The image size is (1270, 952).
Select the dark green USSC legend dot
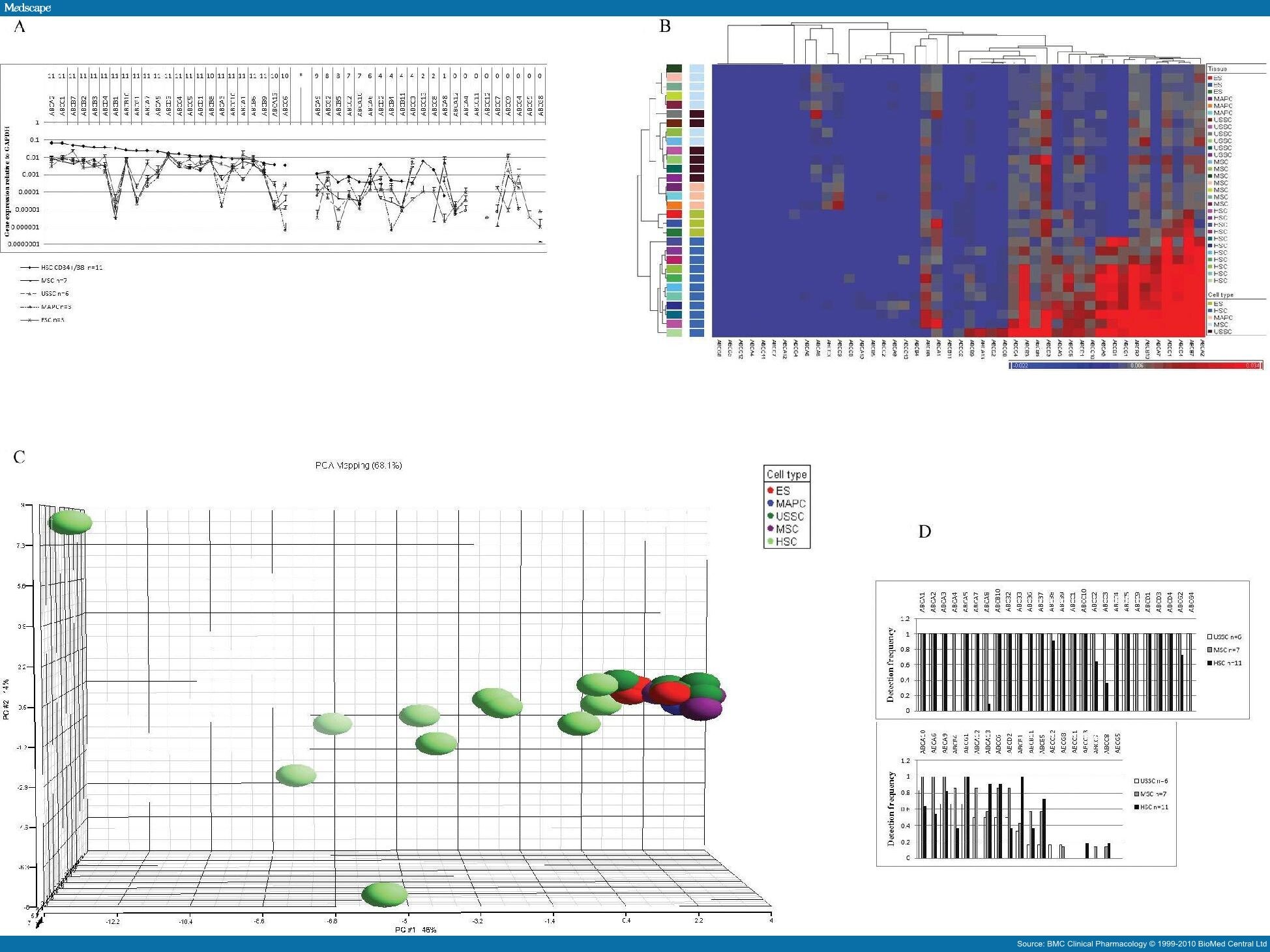(x=771, y=516)
